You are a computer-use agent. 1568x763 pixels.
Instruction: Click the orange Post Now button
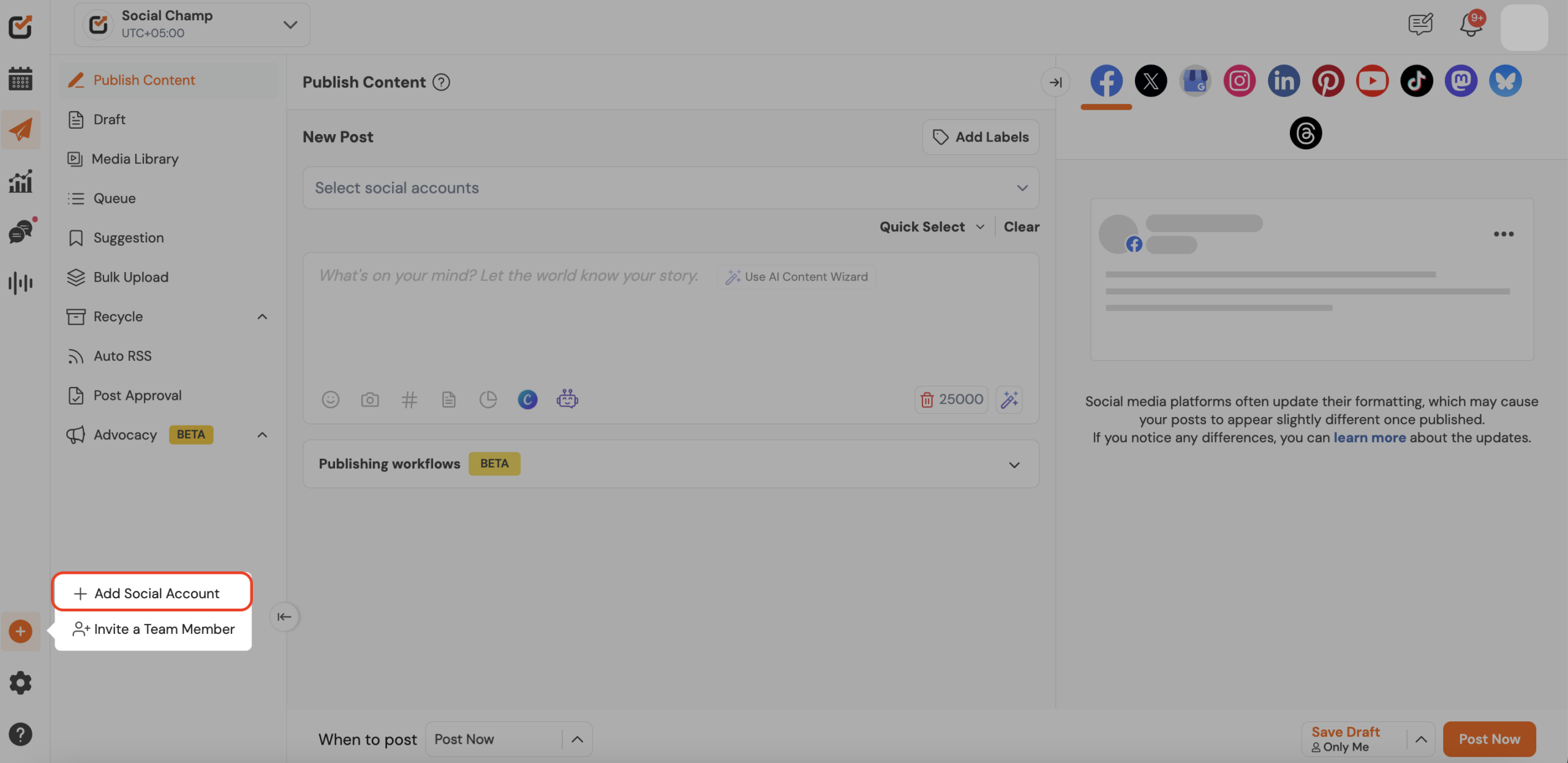coord(1488,739)
